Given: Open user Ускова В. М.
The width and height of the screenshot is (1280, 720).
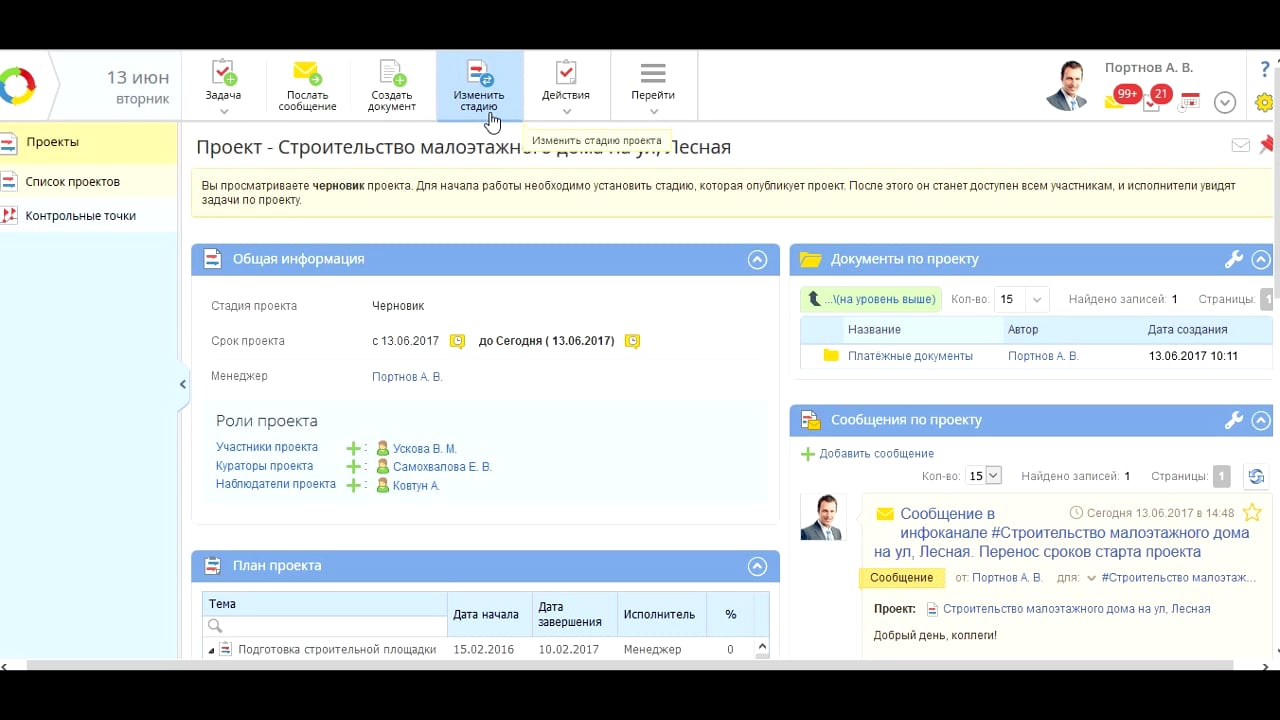Looking at the screenshot, I should (x=424, y=449).
